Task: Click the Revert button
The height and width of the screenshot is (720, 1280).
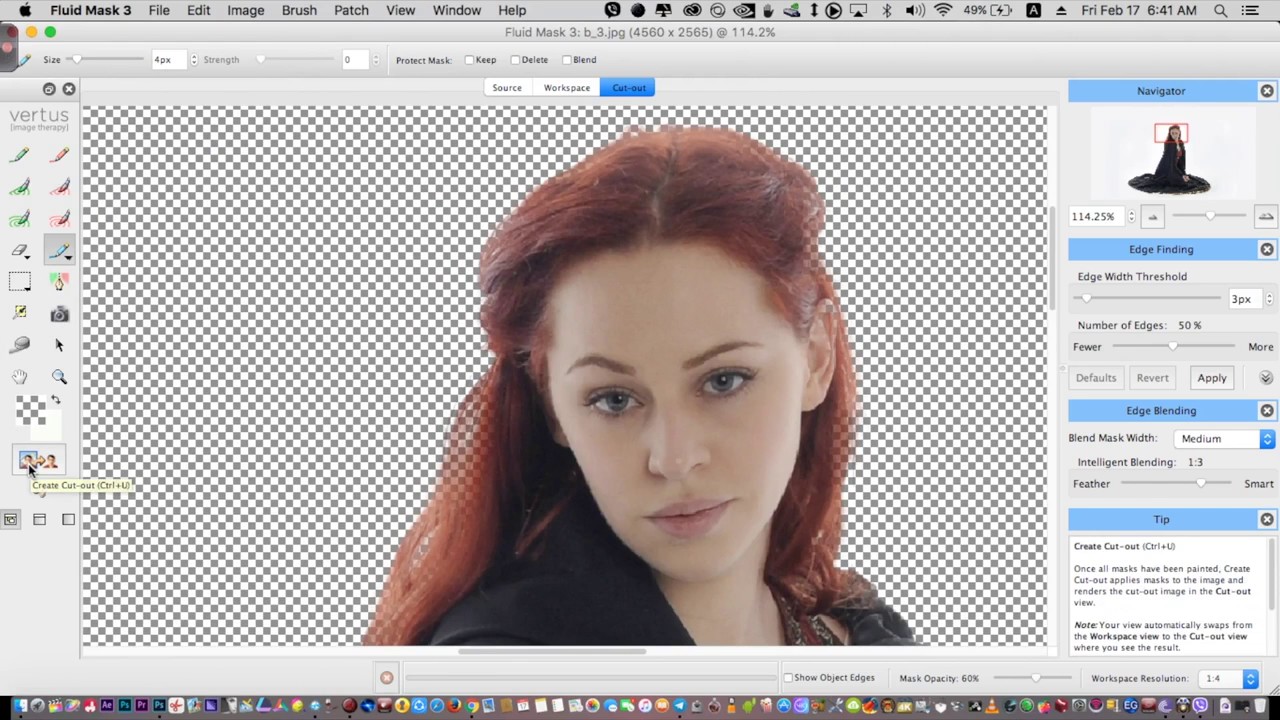Action: pos(1152,378)
